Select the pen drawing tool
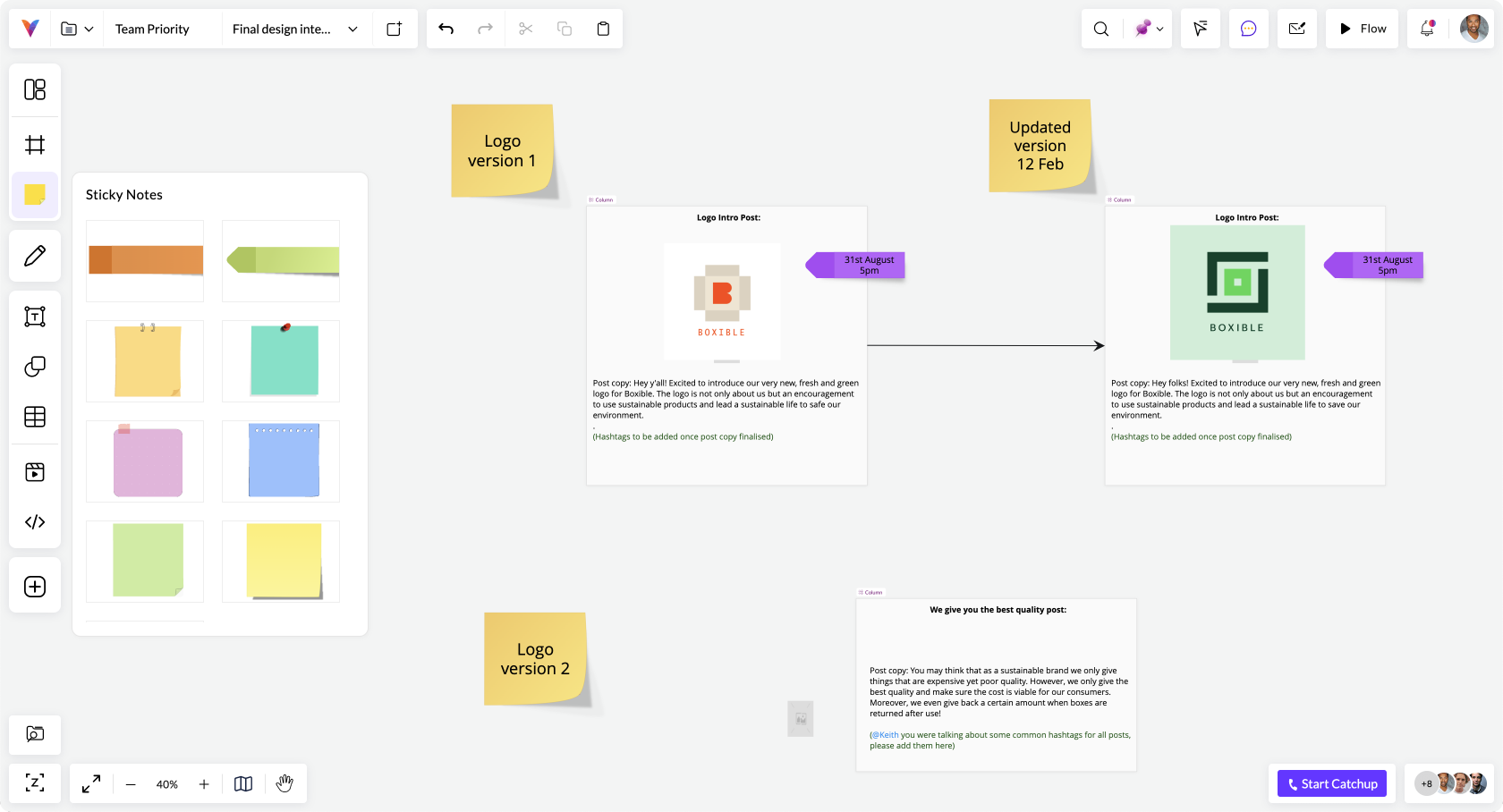 35,256
